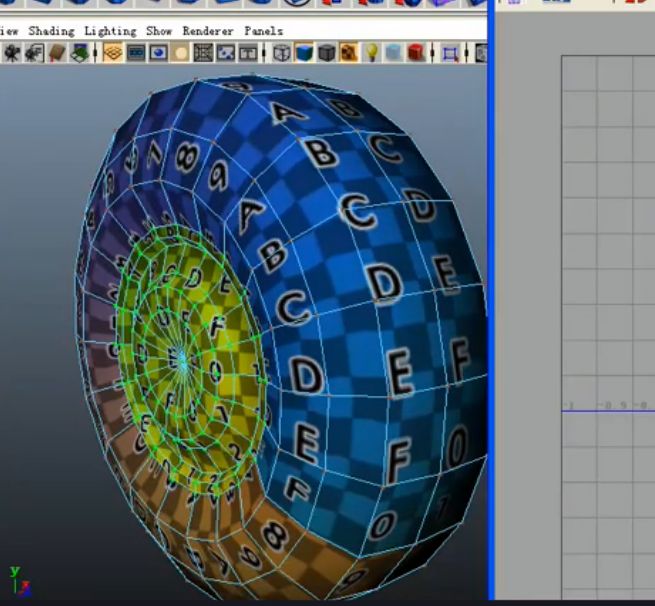This screenshot has width=655, height=606.
Task: Enable smooth shade all mode
Action: pyautogui.click(x=304, y=53)
